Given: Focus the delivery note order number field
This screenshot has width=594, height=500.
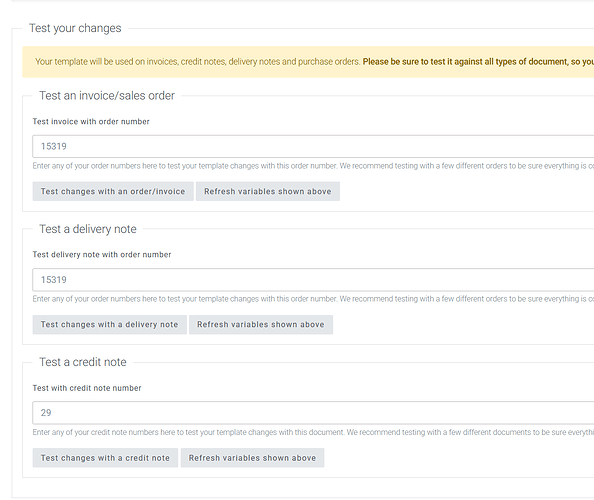Looking at the screenshot, I should (x=313, y=280).
